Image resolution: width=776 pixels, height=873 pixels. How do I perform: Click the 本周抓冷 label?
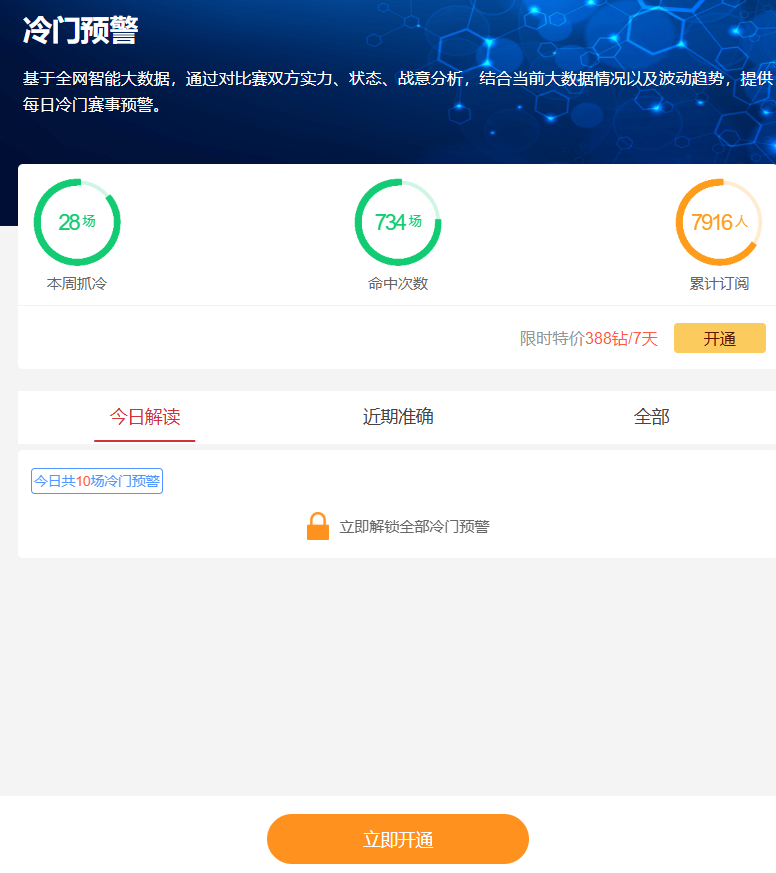tap(77, 284)
